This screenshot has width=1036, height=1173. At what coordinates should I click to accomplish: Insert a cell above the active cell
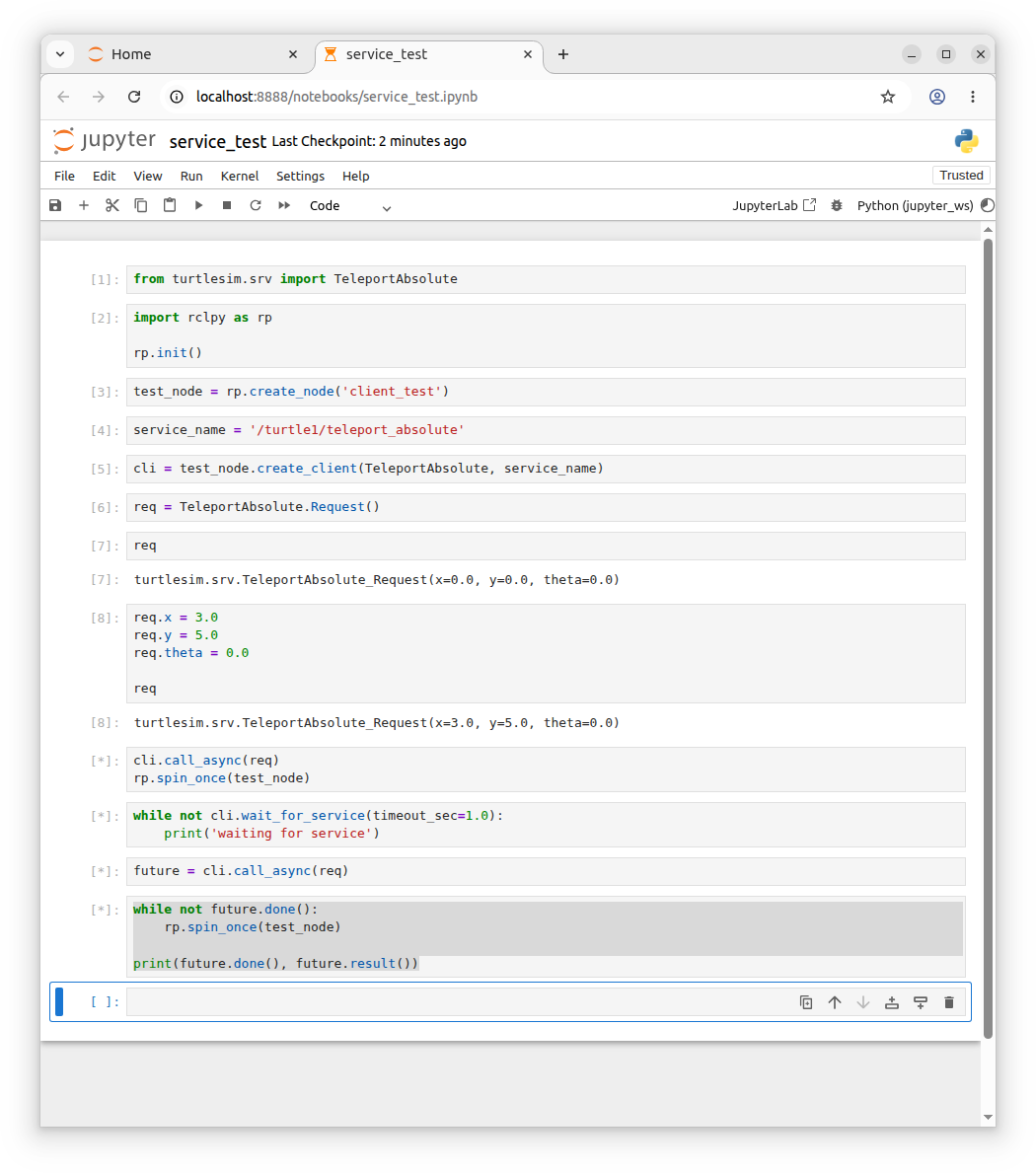click(892, 1002)
